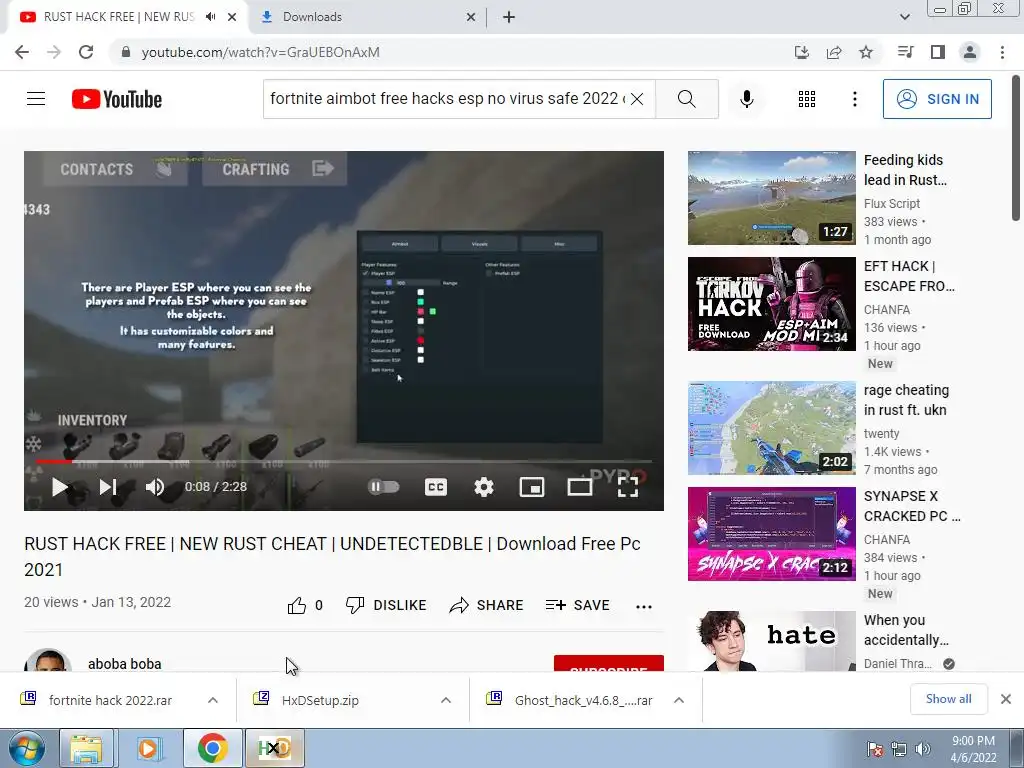Toggle the autoplay switch
The height and width of the screenshot is (768, 1024).
(383, 487)
